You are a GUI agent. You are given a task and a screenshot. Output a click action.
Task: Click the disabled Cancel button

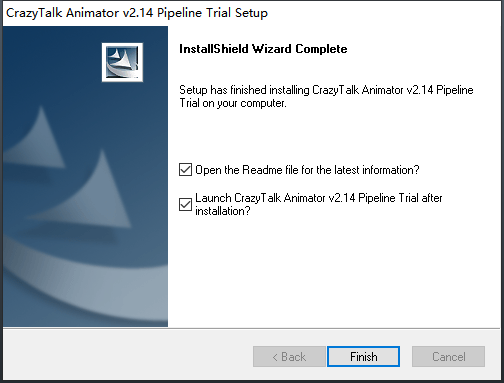pyautogui.click(x=448, y=357)
